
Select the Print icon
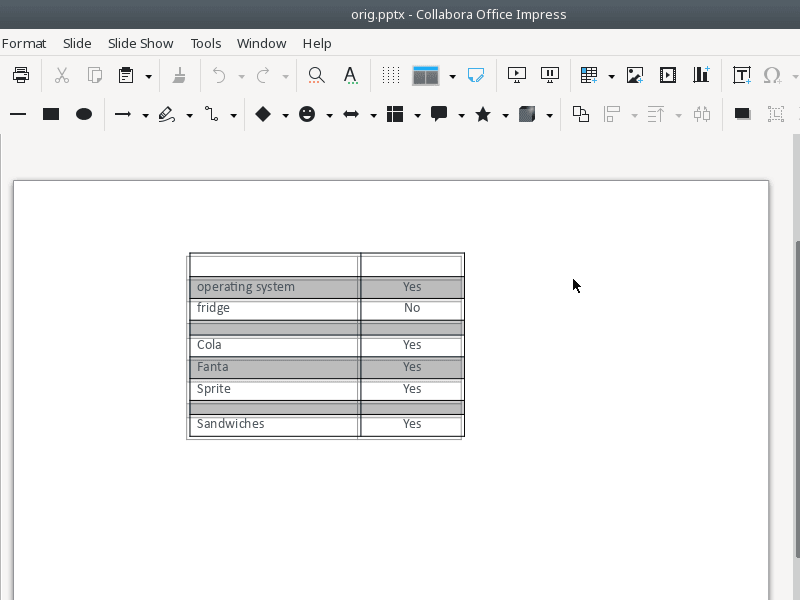pos(22,74)
